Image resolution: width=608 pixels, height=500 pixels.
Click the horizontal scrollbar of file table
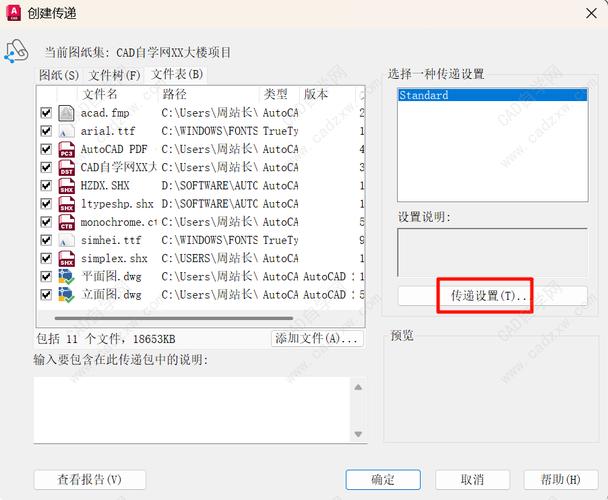click(174, 318)
